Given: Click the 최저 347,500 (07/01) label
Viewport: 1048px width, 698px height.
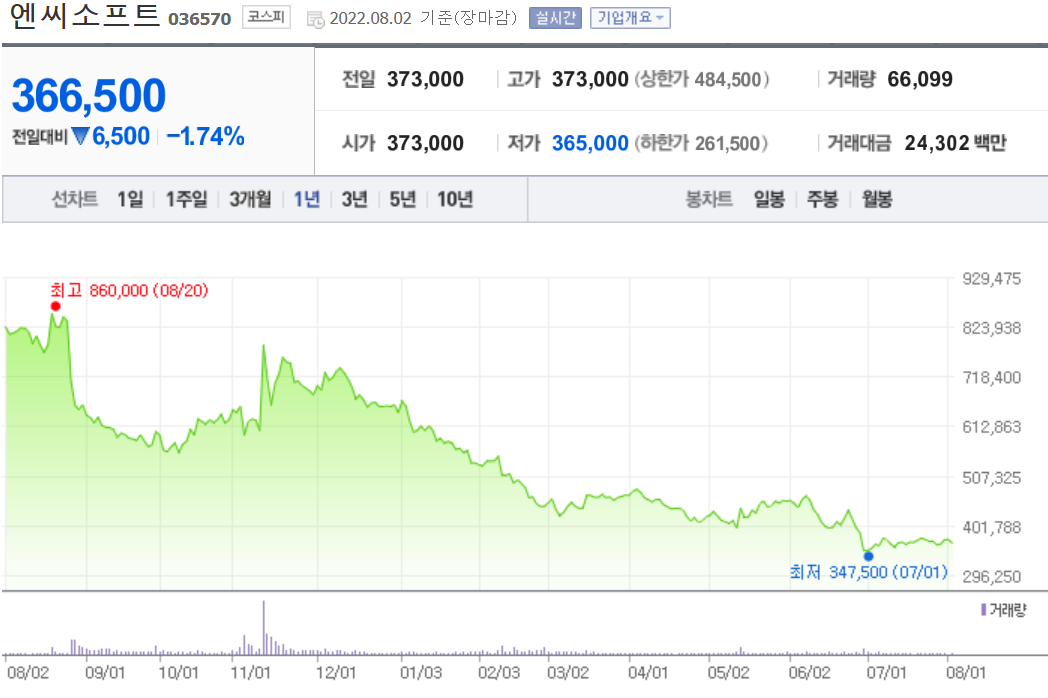Looking at the screenshot, I should click(868, 572).
